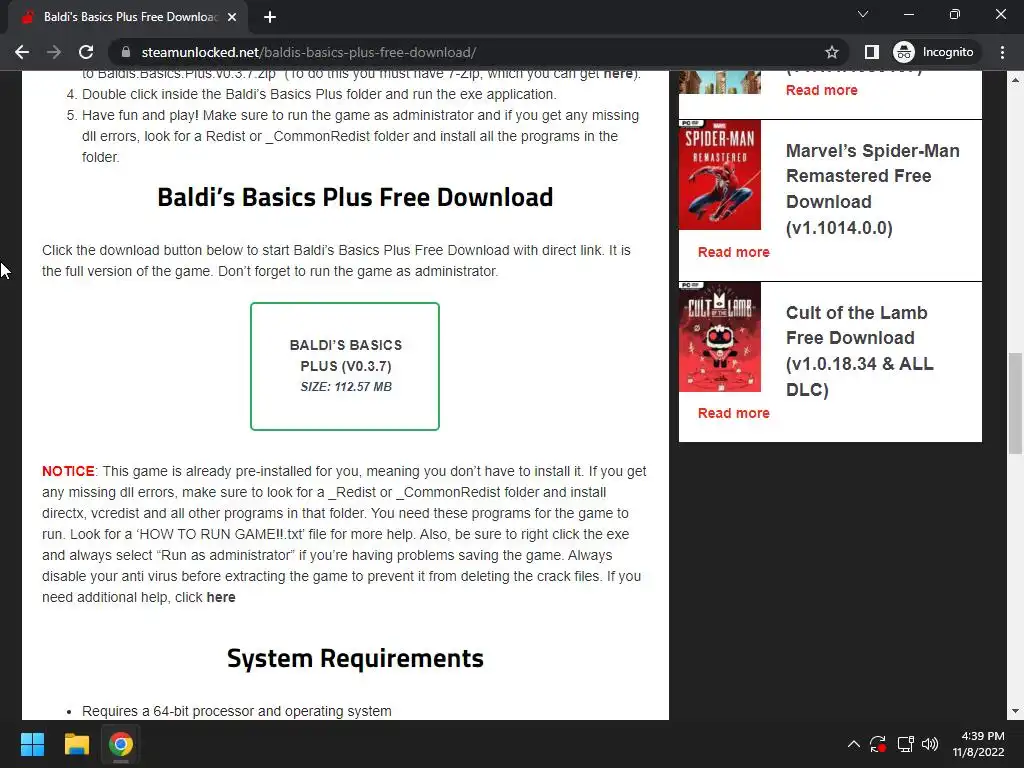Open the network tray icon
The width and height of the screenshot is (1024, 768).
coord(905,744)
